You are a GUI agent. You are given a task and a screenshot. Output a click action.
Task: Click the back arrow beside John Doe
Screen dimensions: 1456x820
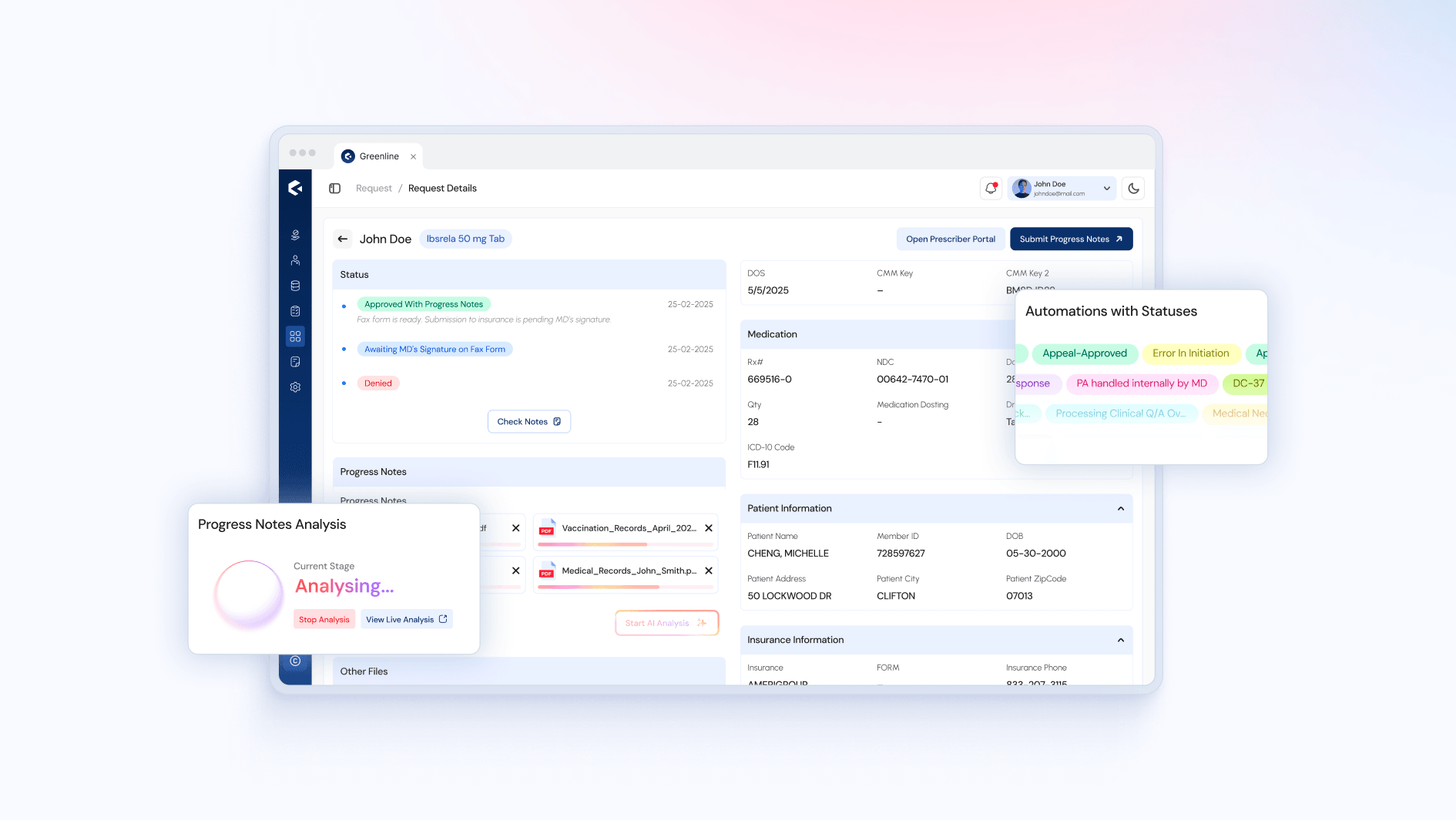[343, 239]
